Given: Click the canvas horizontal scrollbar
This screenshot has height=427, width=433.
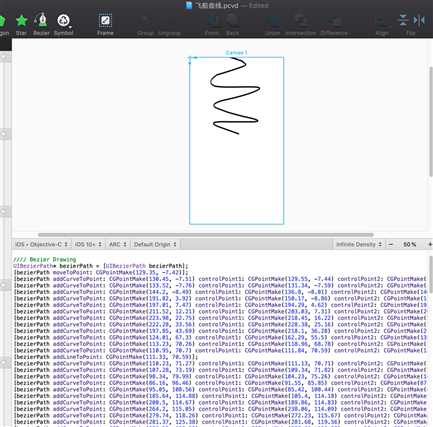Looking at the screenshot, I should (x=206, y=235).
